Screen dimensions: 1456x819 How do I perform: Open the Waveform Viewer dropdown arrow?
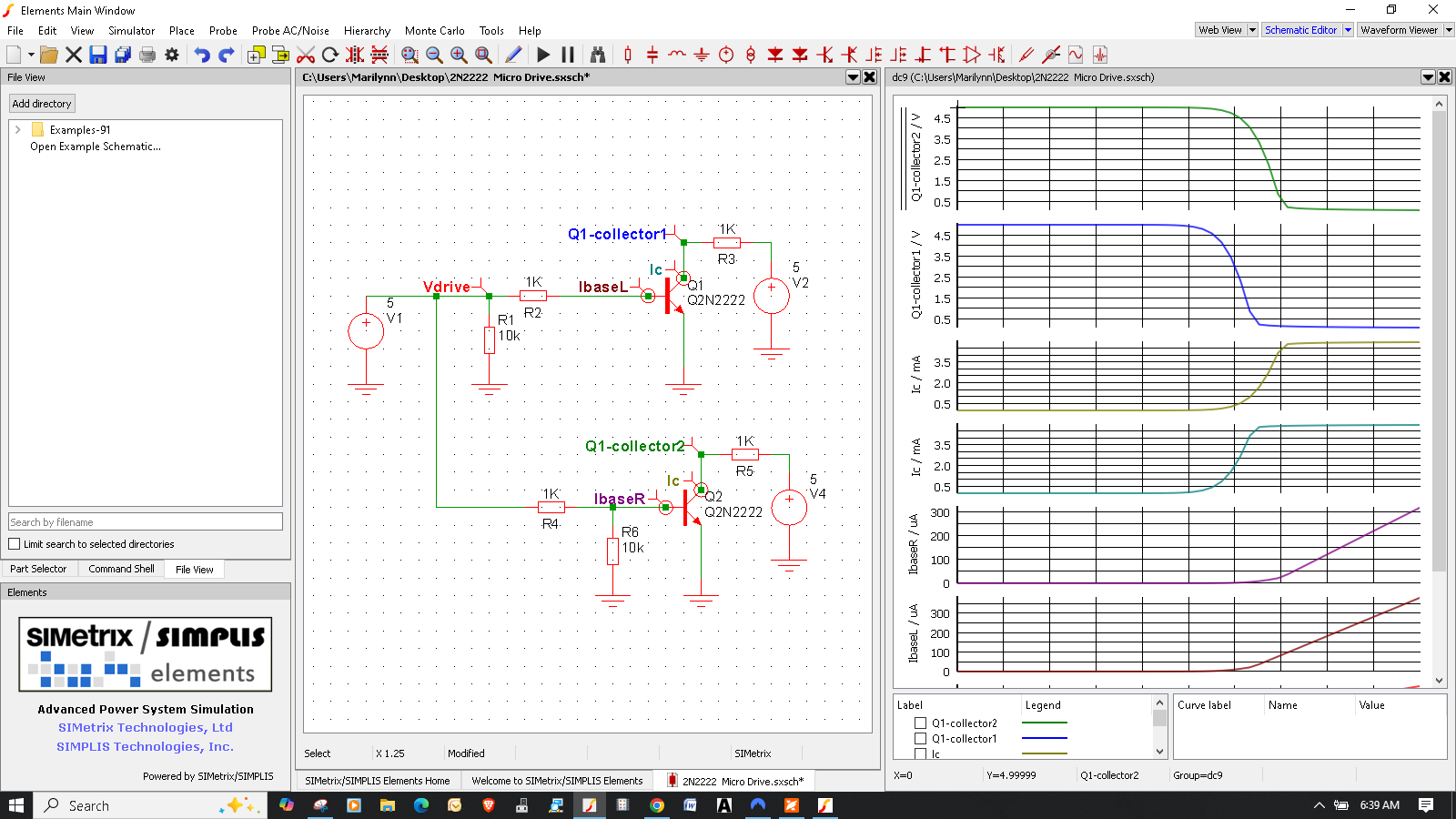[x=1449, y=30]
